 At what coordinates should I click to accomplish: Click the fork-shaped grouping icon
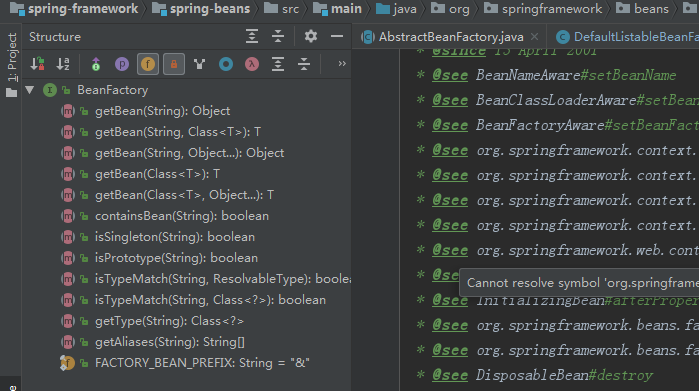pyautogui.click(x=200, y=64)
